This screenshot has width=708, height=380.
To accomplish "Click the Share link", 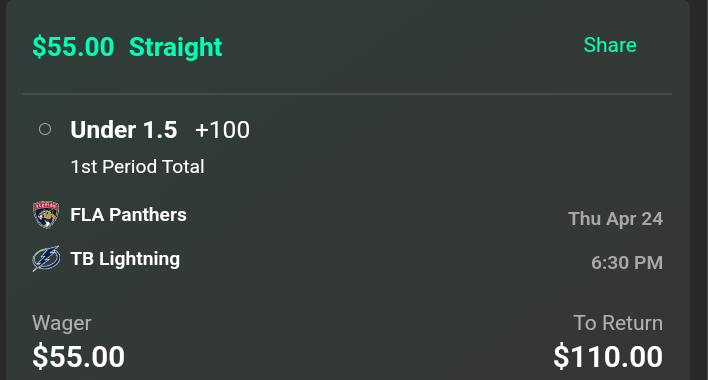I will [610, 45].
